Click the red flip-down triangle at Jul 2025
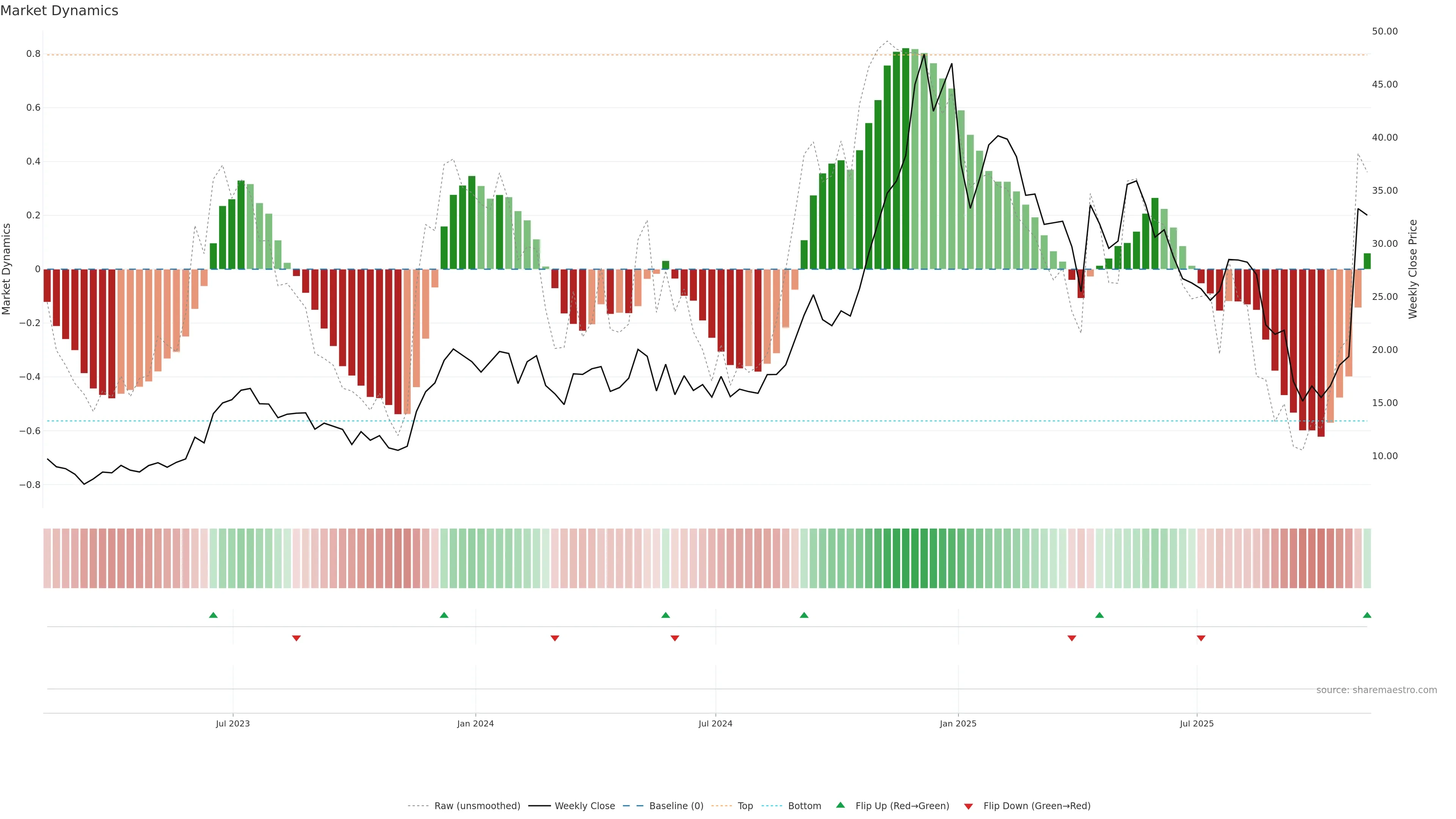The image size is (1456, 819). click(1201, 638)
